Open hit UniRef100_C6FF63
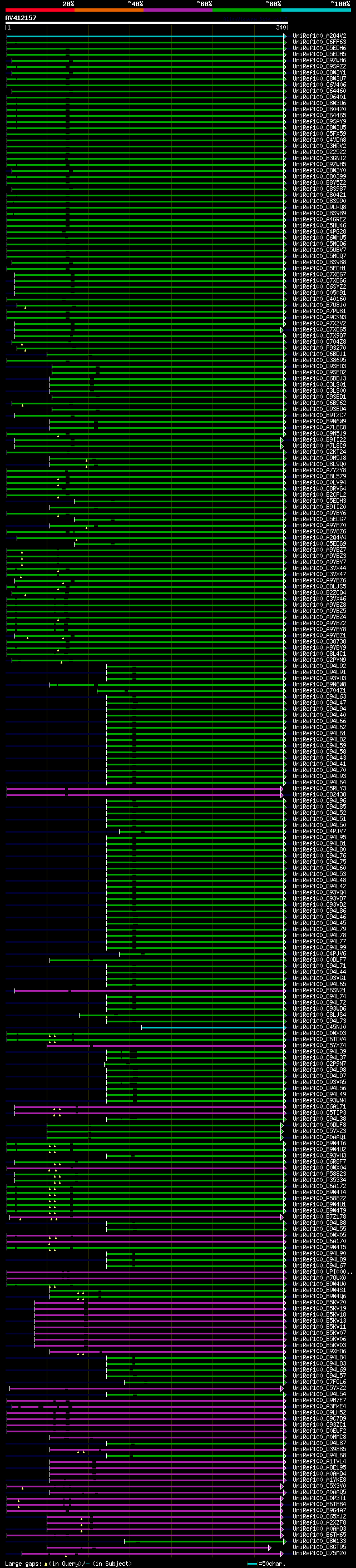 (319, 42)
